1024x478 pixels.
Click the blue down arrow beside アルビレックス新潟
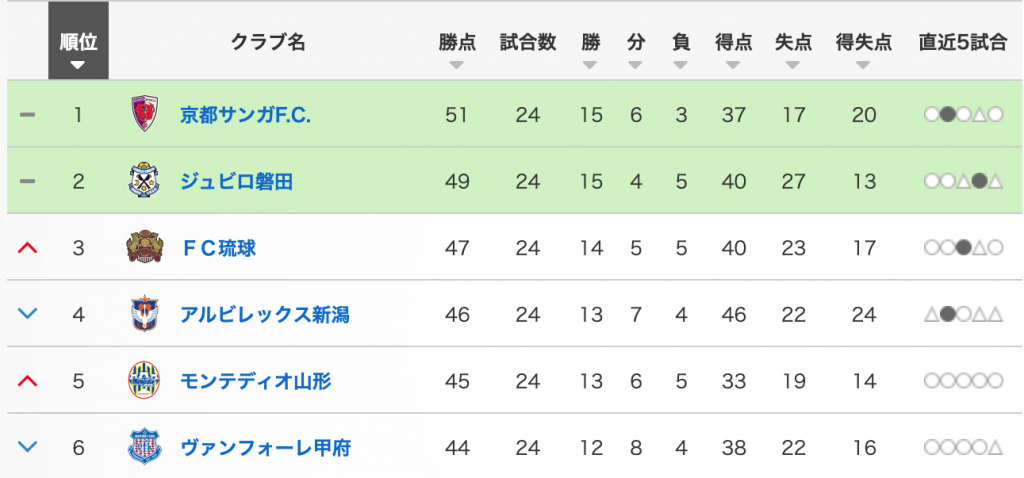pyautogui.click(x=28, y=314)
